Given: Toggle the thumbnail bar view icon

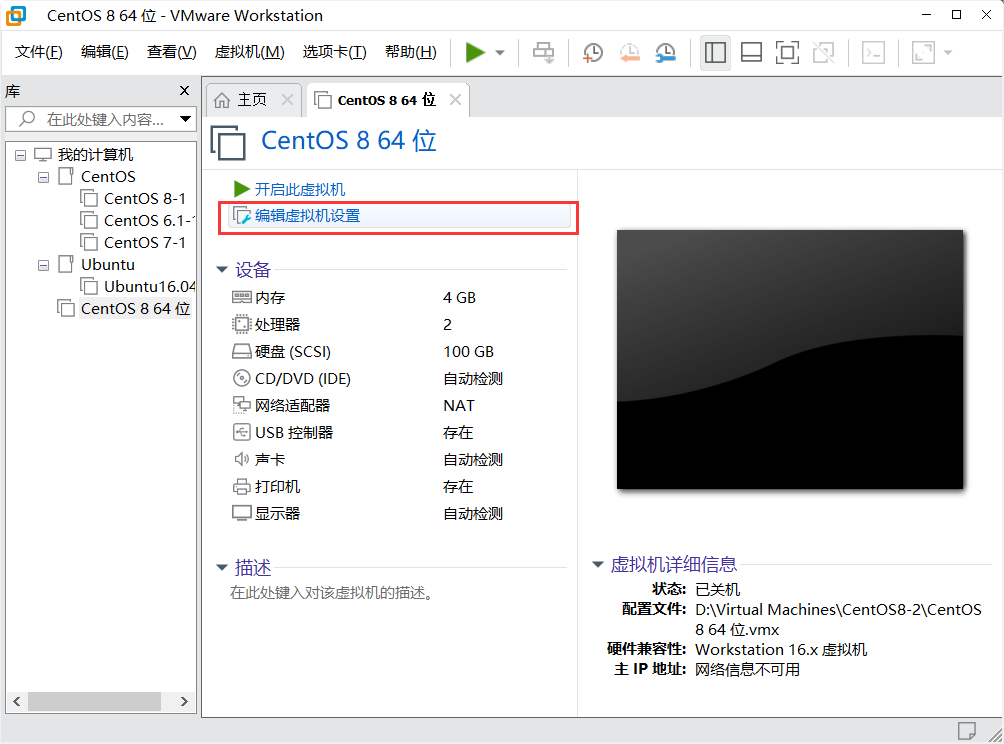Looking at the screenshot, I should (751, 53).
